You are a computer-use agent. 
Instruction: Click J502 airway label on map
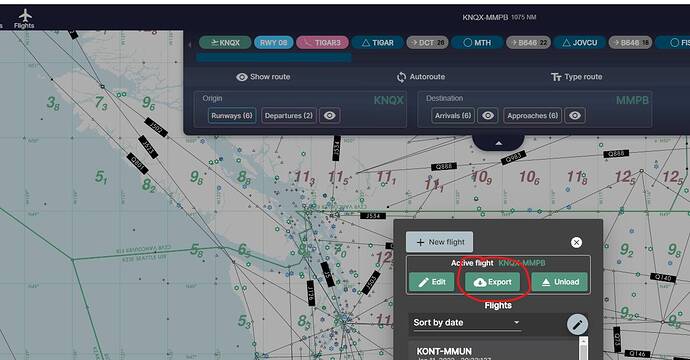pos(156,128)
